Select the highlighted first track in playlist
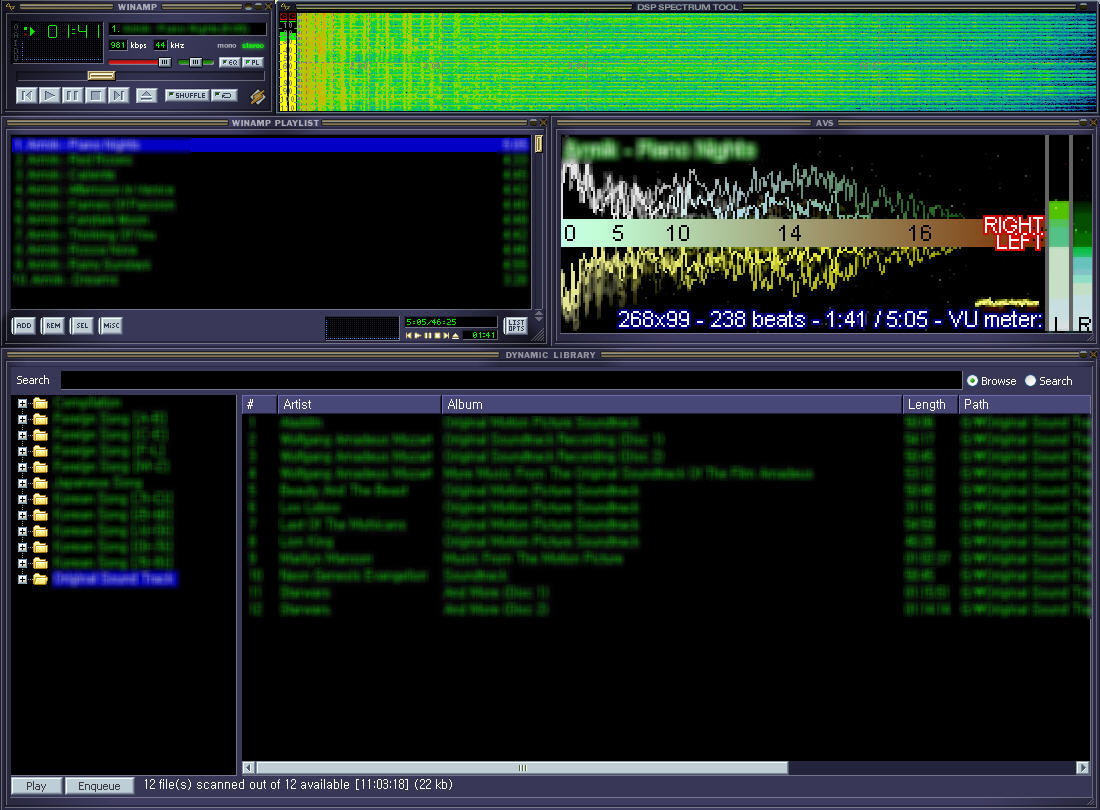The width and height of the screenshot is (1100, 810). pos(270,144)
